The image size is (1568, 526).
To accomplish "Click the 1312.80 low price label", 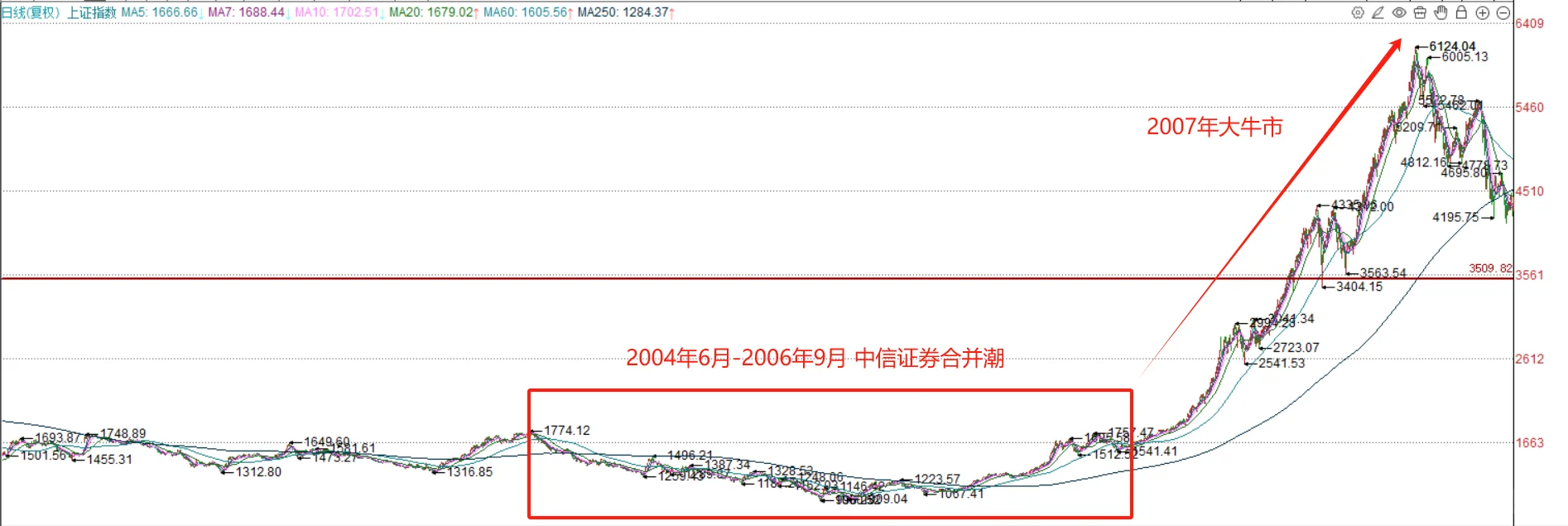I will [x=258, y=472].
